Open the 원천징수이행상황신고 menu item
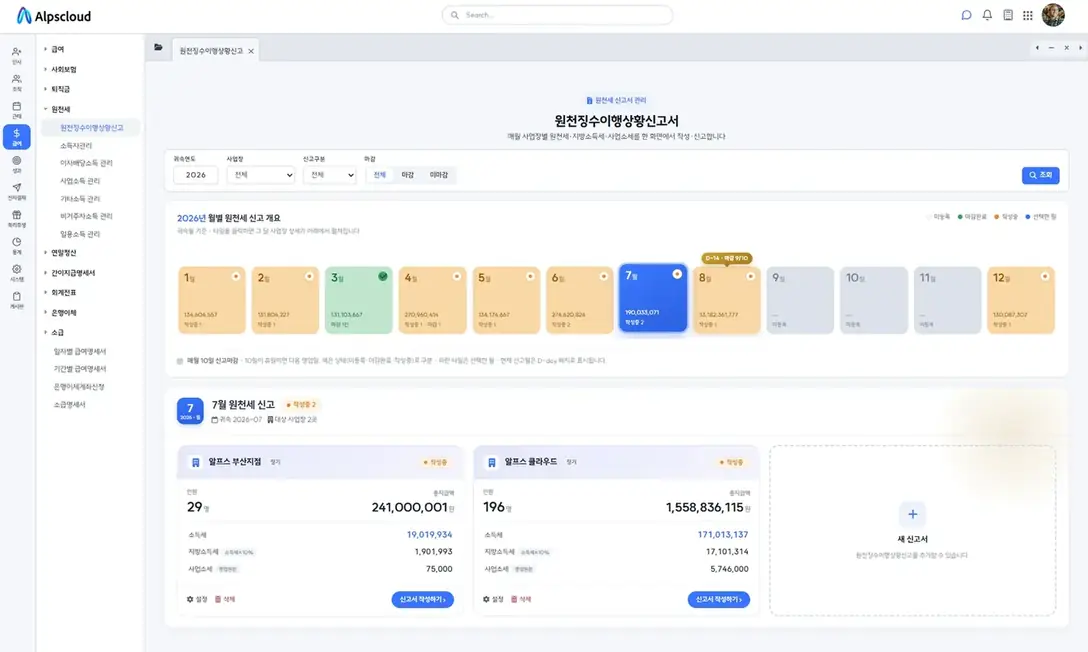Image resolution: width=1088 pixels, height=652 pixels. pos(91,128)
